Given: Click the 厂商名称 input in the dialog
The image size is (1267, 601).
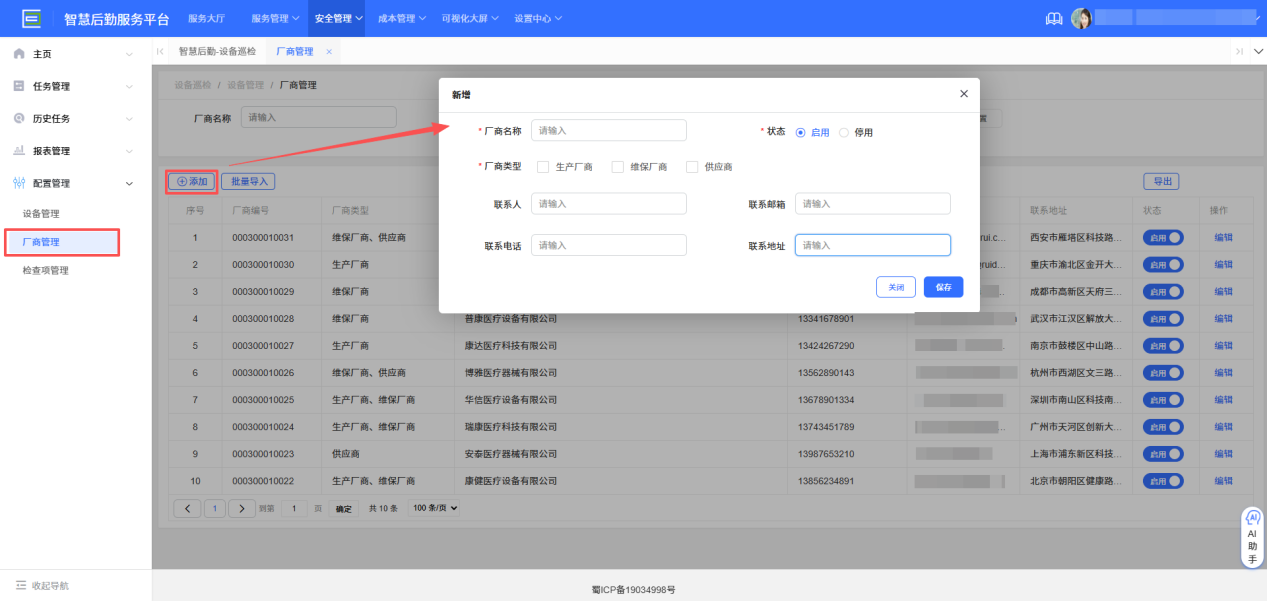Looking at the screenshot, I should click(608, 130).
